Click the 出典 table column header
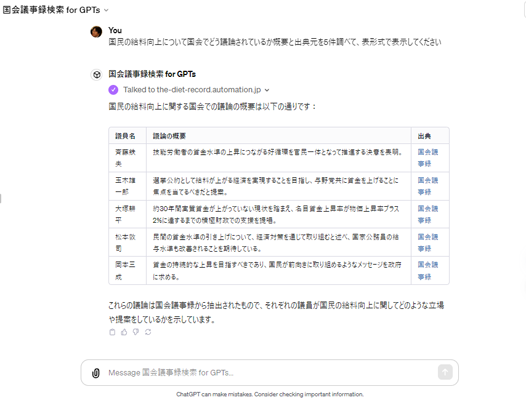Image resolution: width=526 pixels, height=400 pixels. [x=424, y=136]
